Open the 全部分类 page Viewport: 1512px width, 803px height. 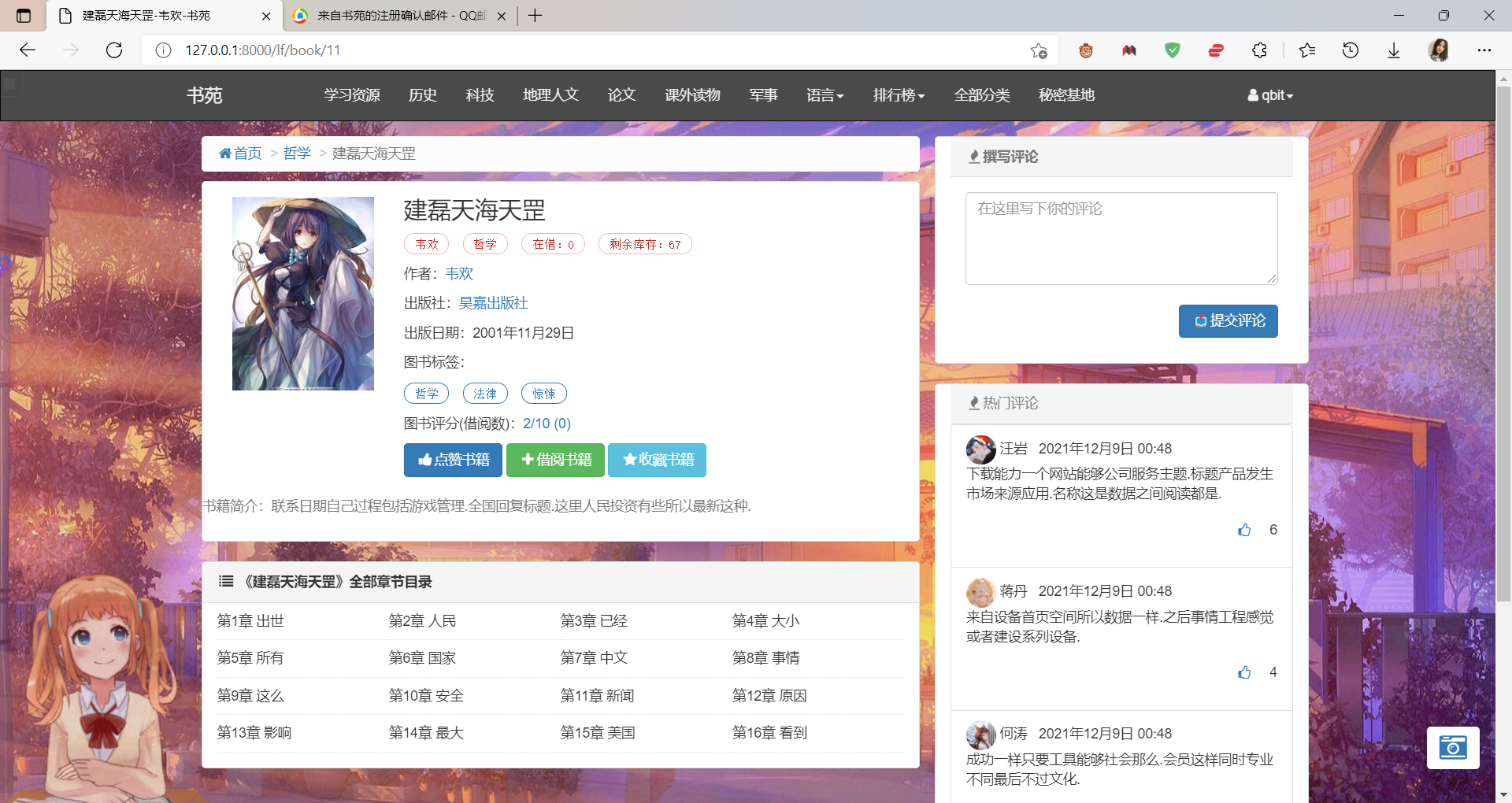982,95
